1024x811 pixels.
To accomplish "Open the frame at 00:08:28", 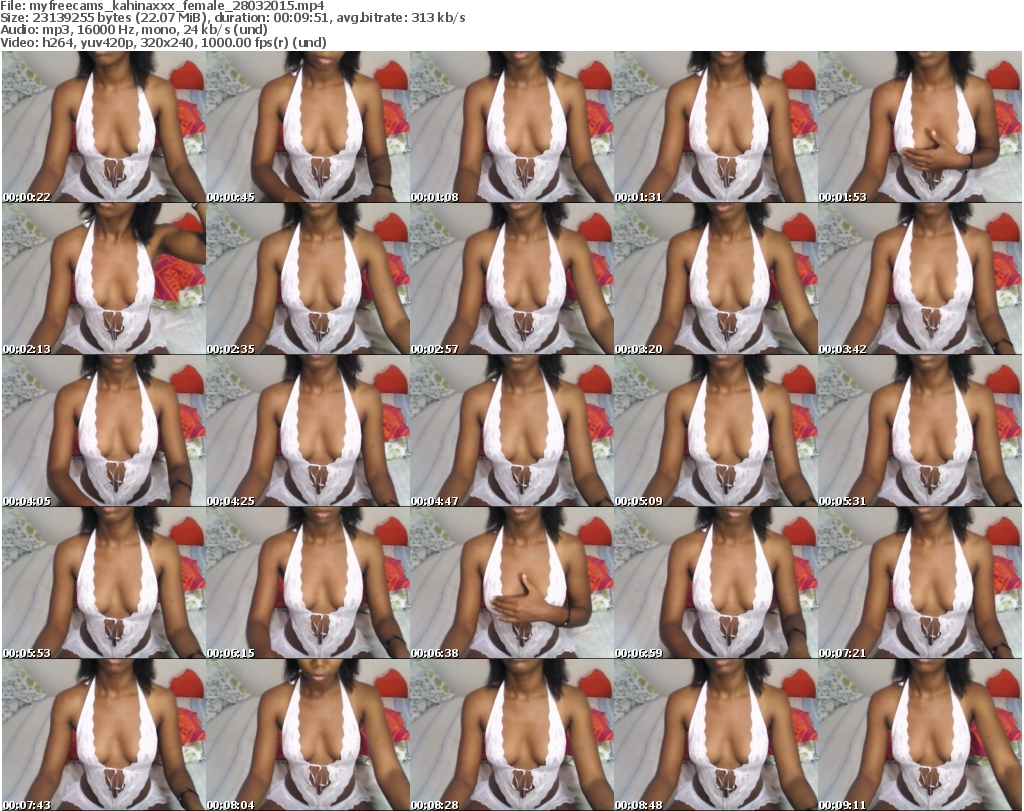I will 511,735.
